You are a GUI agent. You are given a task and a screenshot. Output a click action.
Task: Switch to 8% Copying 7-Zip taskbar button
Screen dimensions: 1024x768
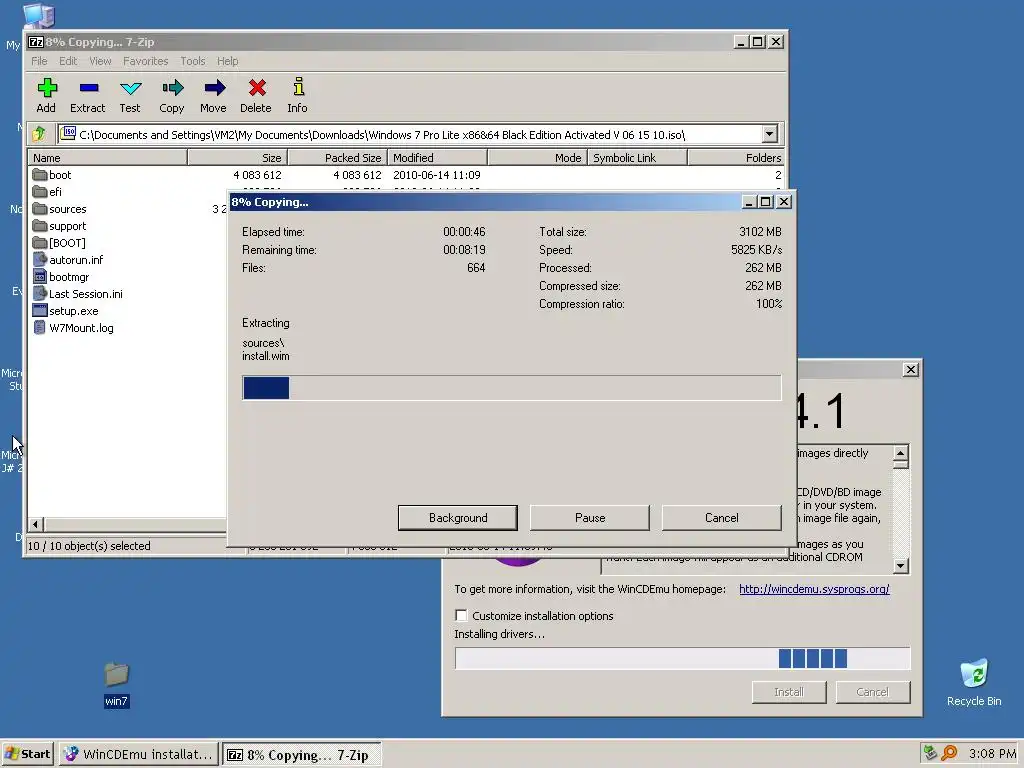point(302,754)
